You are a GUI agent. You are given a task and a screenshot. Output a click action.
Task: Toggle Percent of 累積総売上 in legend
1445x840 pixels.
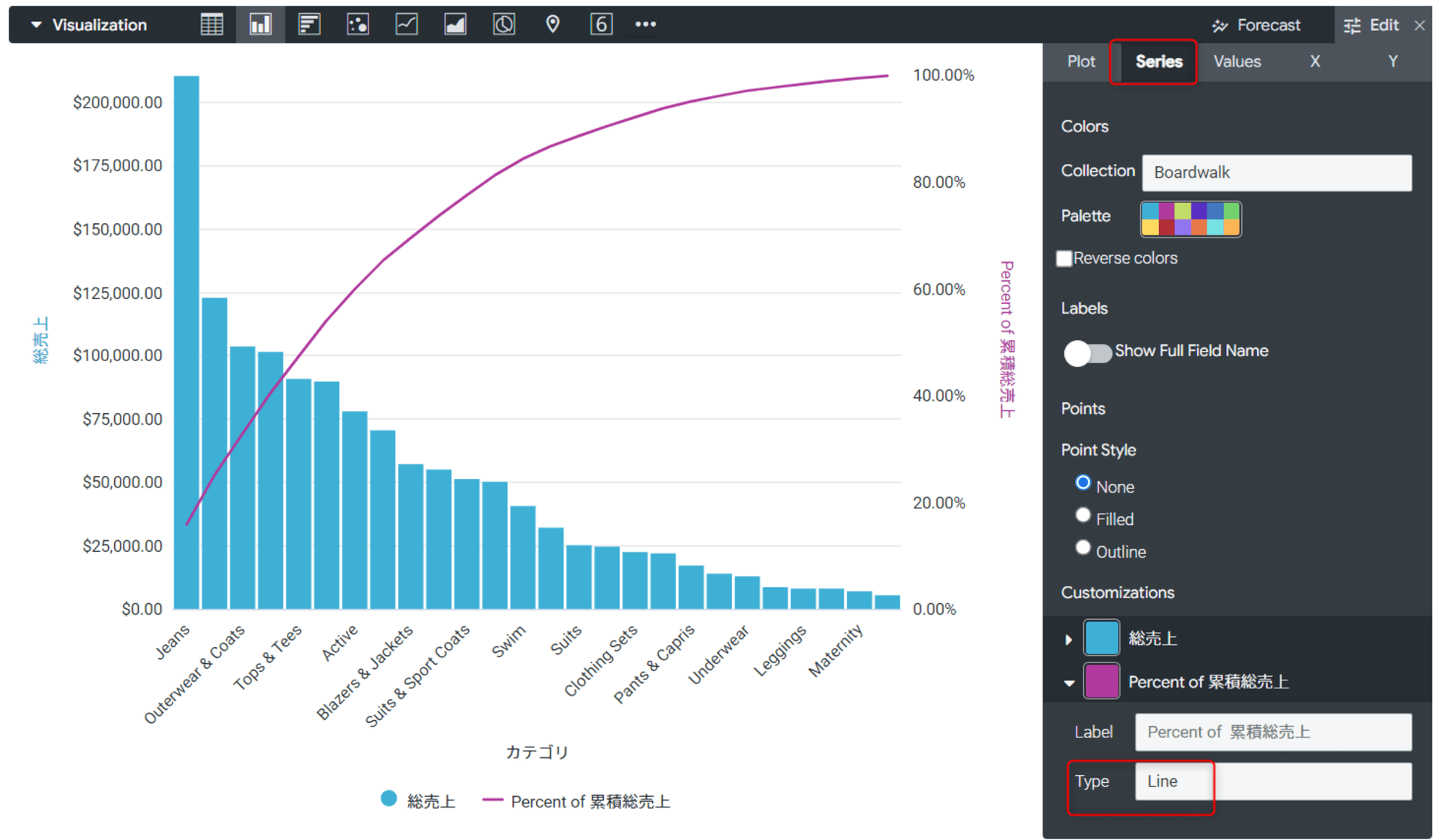(x=577, y=801)
